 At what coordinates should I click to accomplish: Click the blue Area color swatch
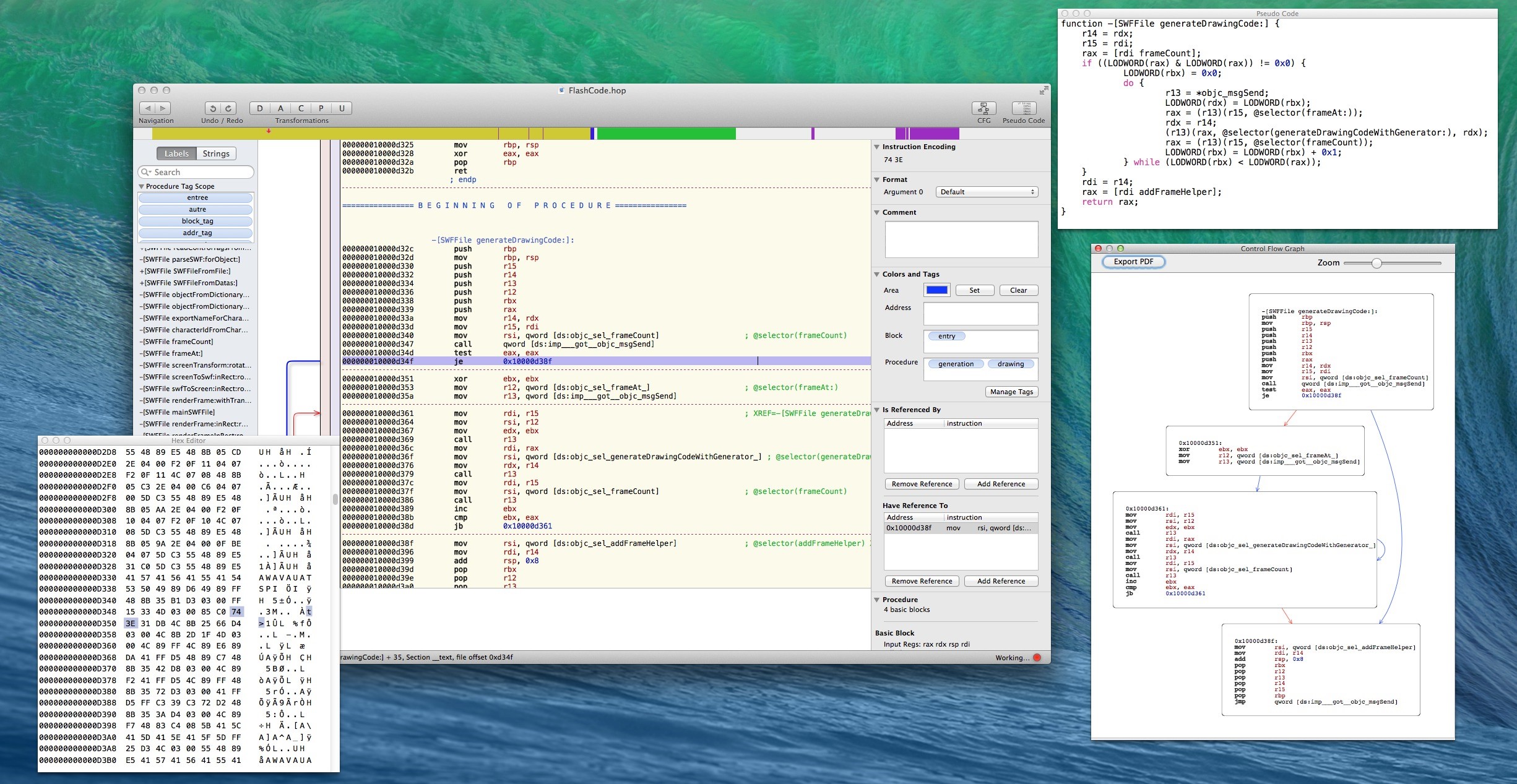tap(936, 290)
